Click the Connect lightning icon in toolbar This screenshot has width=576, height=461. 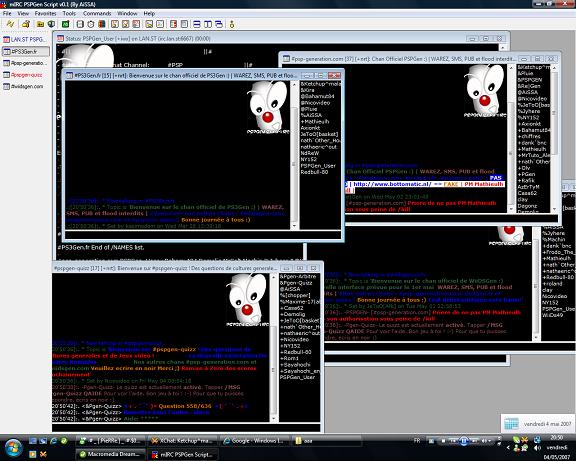click(x=11, y=24)
